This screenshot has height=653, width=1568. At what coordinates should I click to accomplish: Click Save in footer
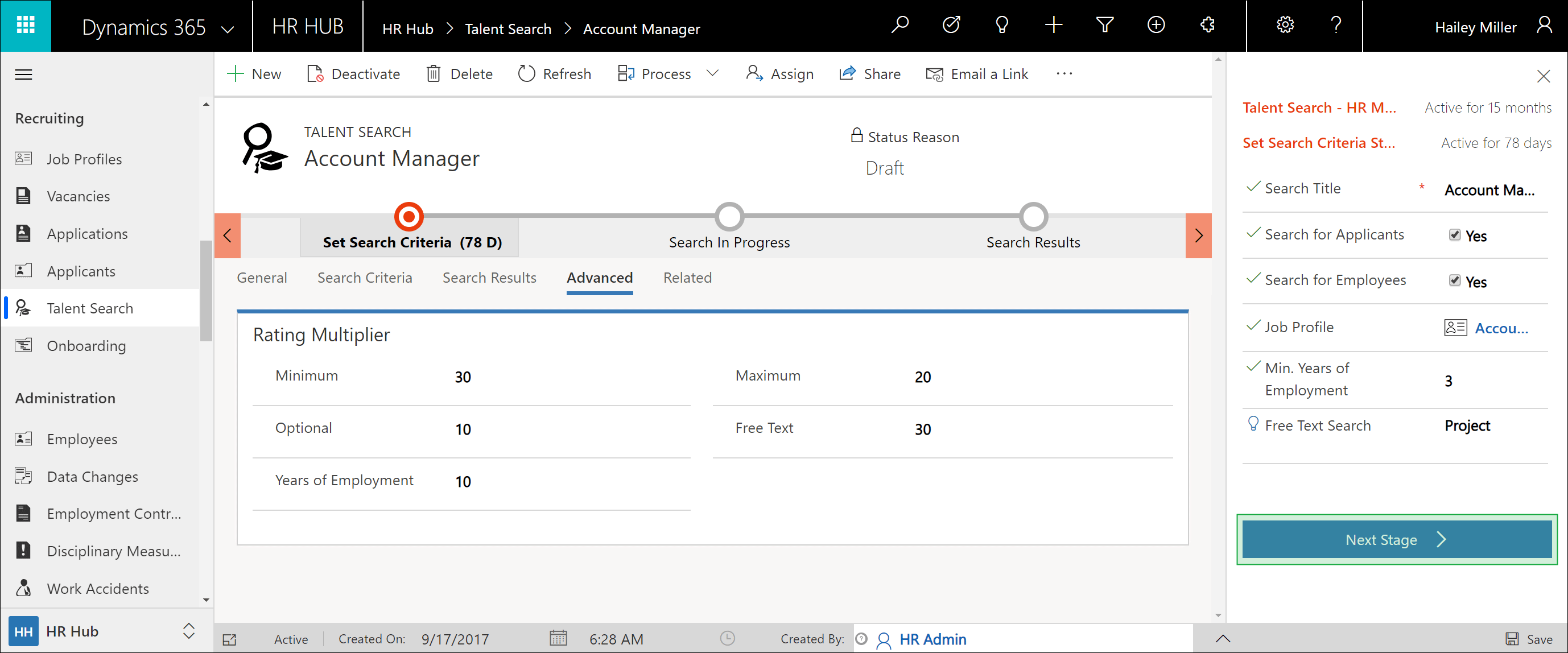1528,639
